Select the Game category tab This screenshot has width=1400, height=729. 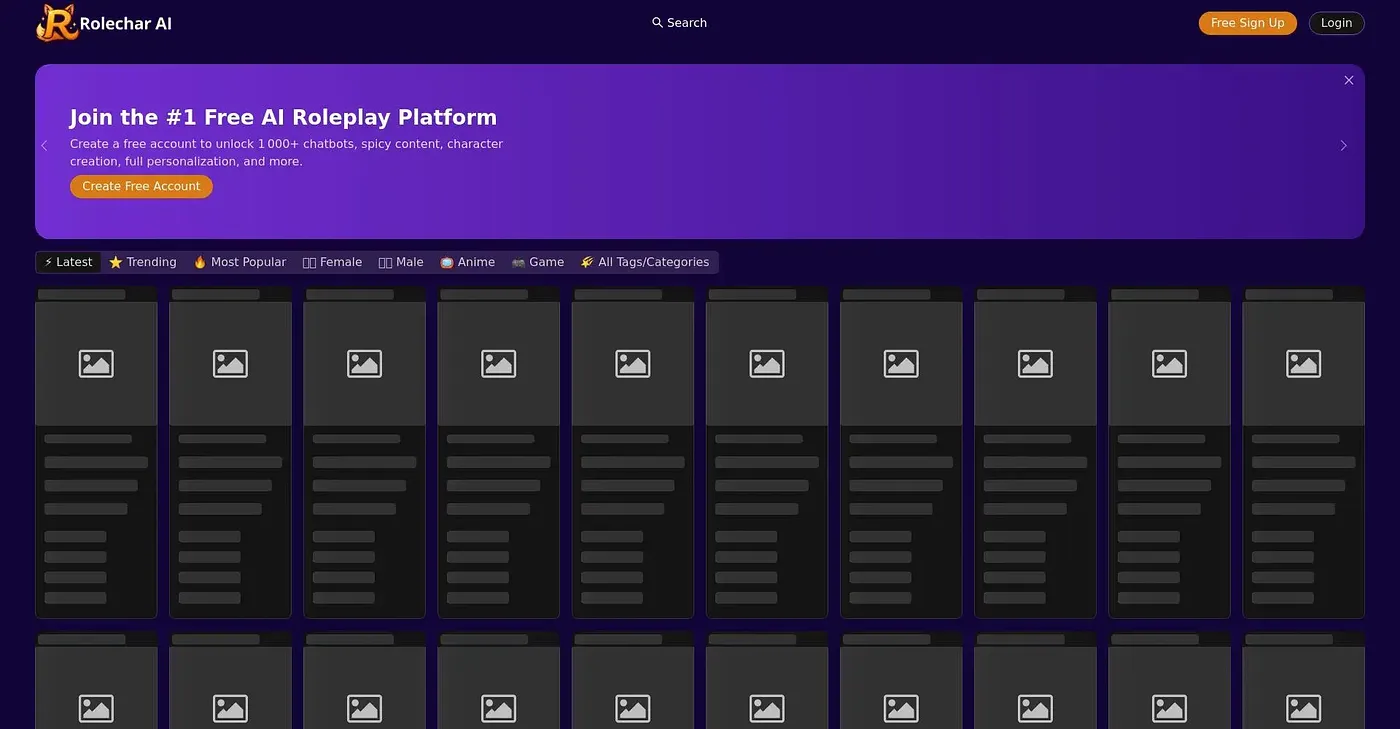538,262
